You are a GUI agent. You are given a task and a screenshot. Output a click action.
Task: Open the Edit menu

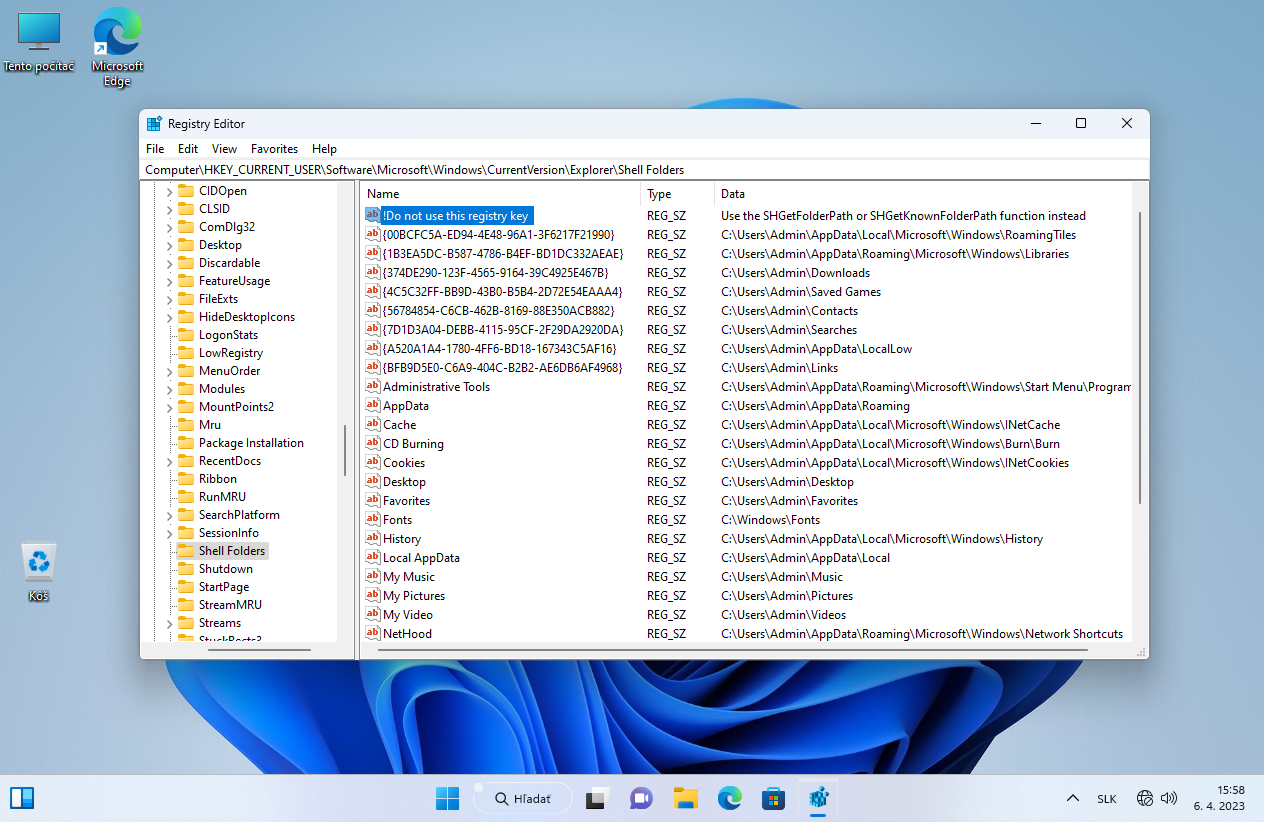click(188, 148)
